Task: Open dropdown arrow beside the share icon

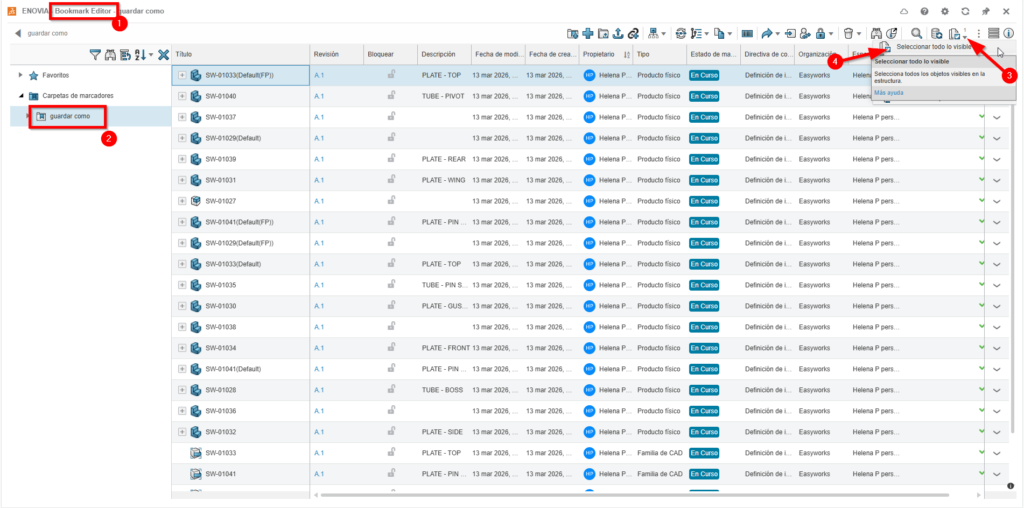Action: [777, 33]
